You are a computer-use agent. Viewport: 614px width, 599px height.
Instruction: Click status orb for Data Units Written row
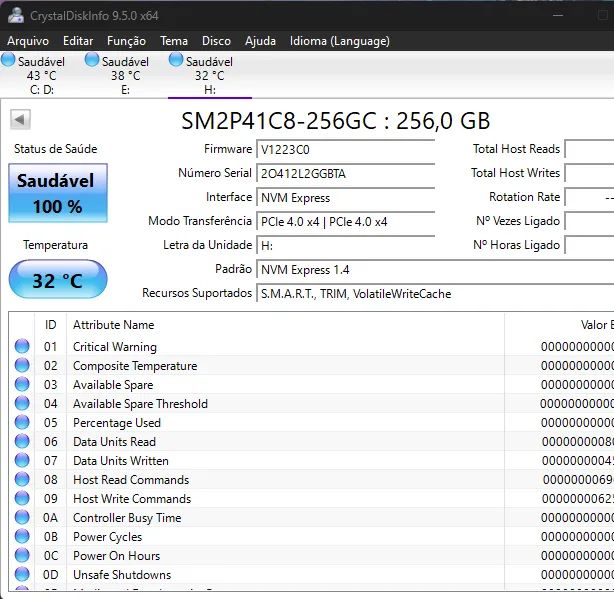[22, 460]
